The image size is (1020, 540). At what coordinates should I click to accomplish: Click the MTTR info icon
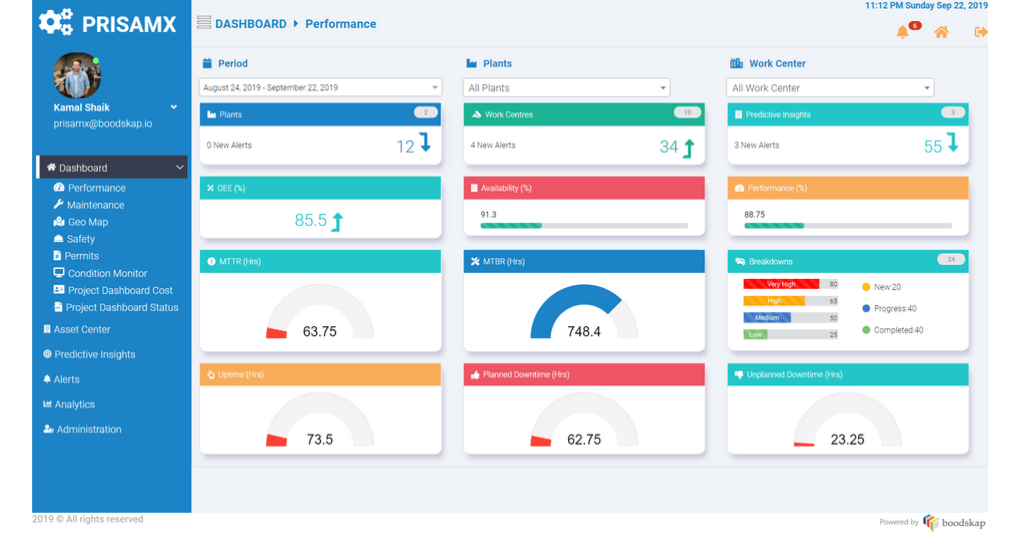pyautogui.click(x=211, y=262)
